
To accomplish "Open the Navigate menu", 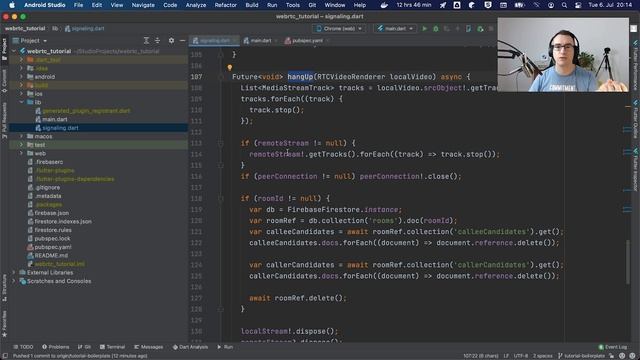I will coord(143,5).
